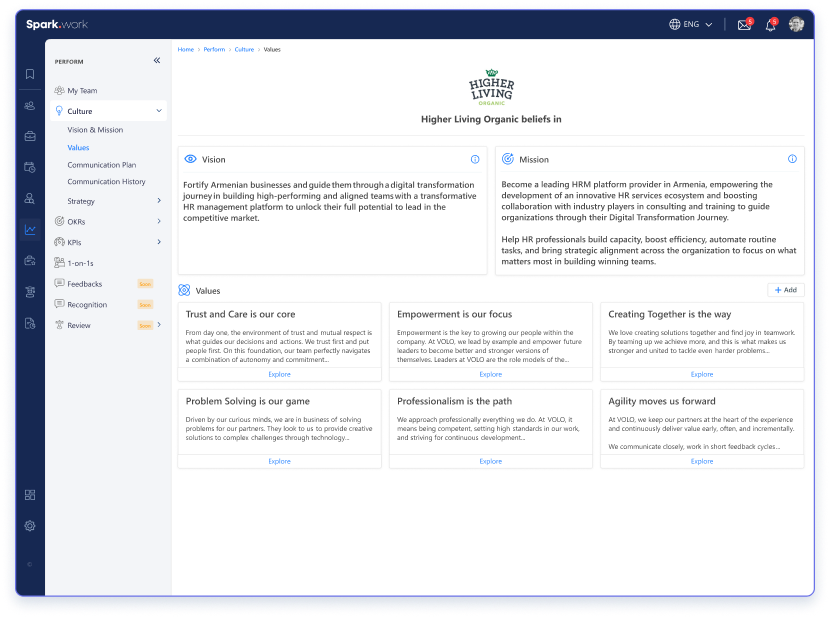The image size is (830, 618).
Task: Explore the Professionalism is the path value
Action: coord(491,461)
